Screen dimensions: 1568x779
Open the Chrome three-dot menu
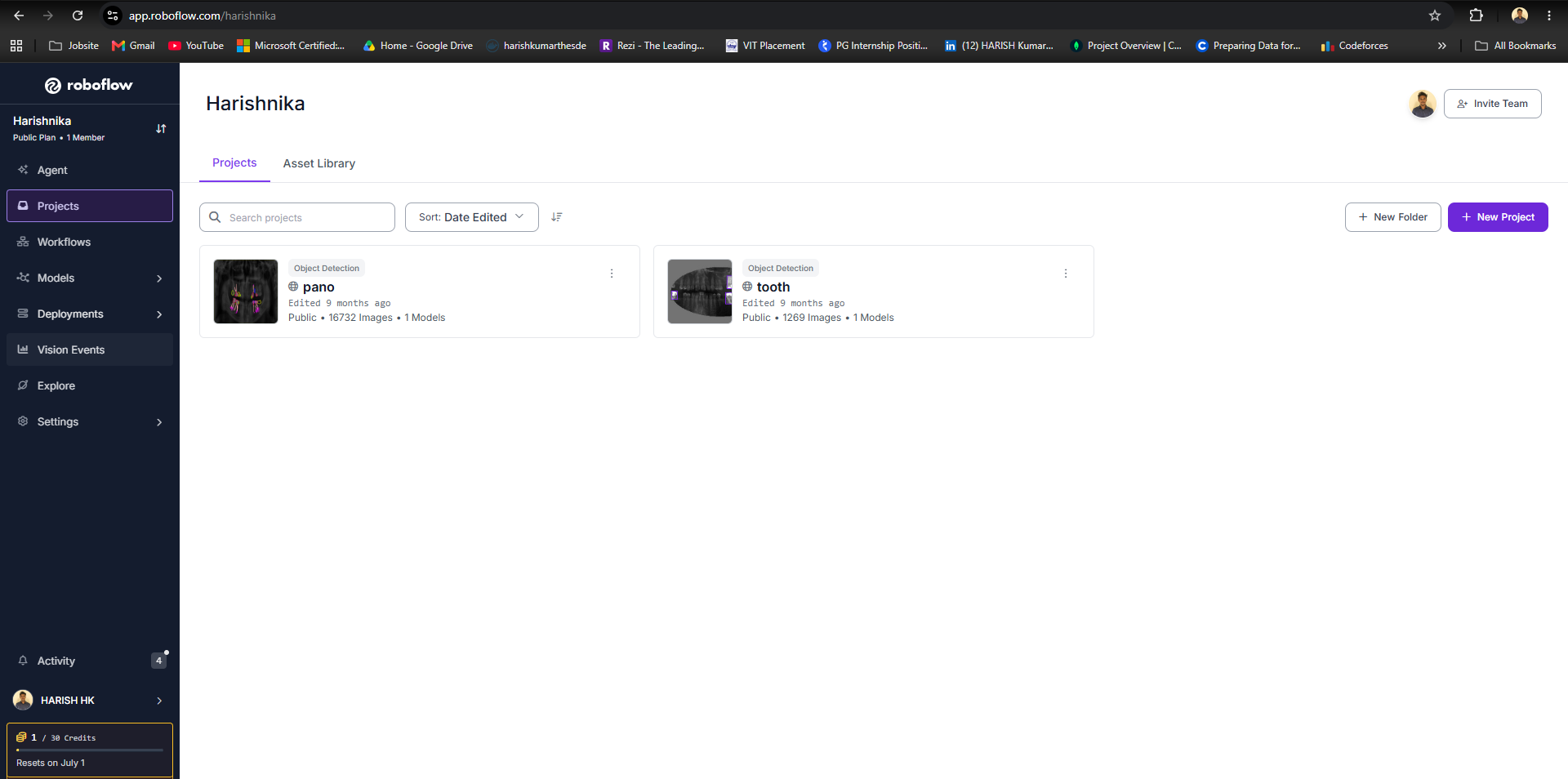click(1549, 16)
